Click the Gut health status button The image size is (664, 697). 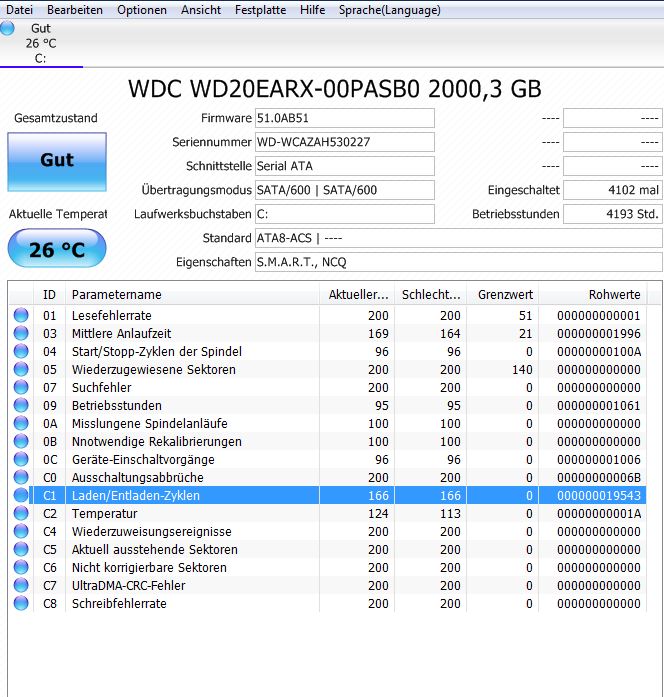[x=57, y=162]
